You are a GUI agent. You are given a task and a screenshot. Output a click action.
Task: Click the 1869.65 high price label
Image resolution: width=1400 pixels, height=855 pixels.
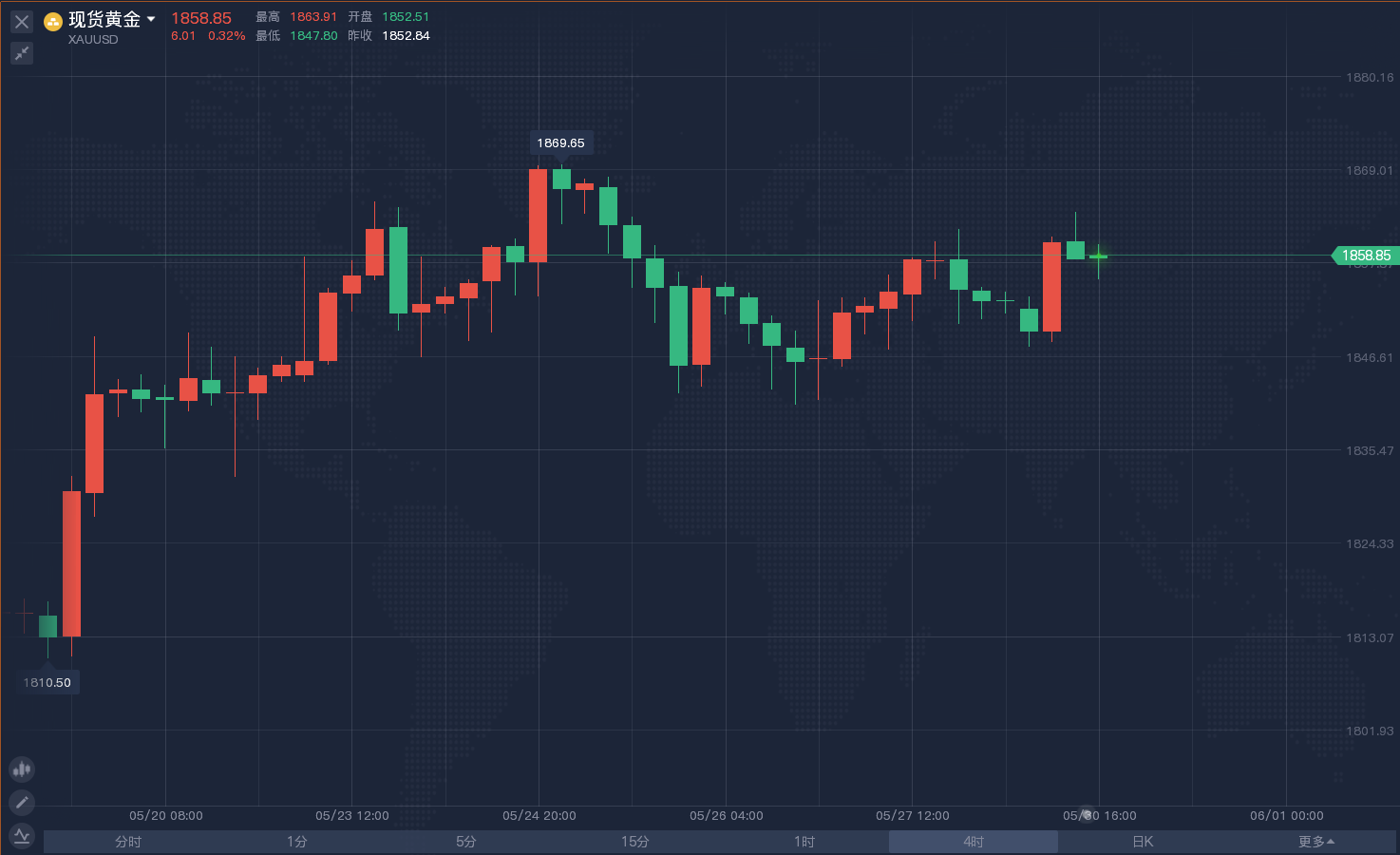tap(561, 143)
